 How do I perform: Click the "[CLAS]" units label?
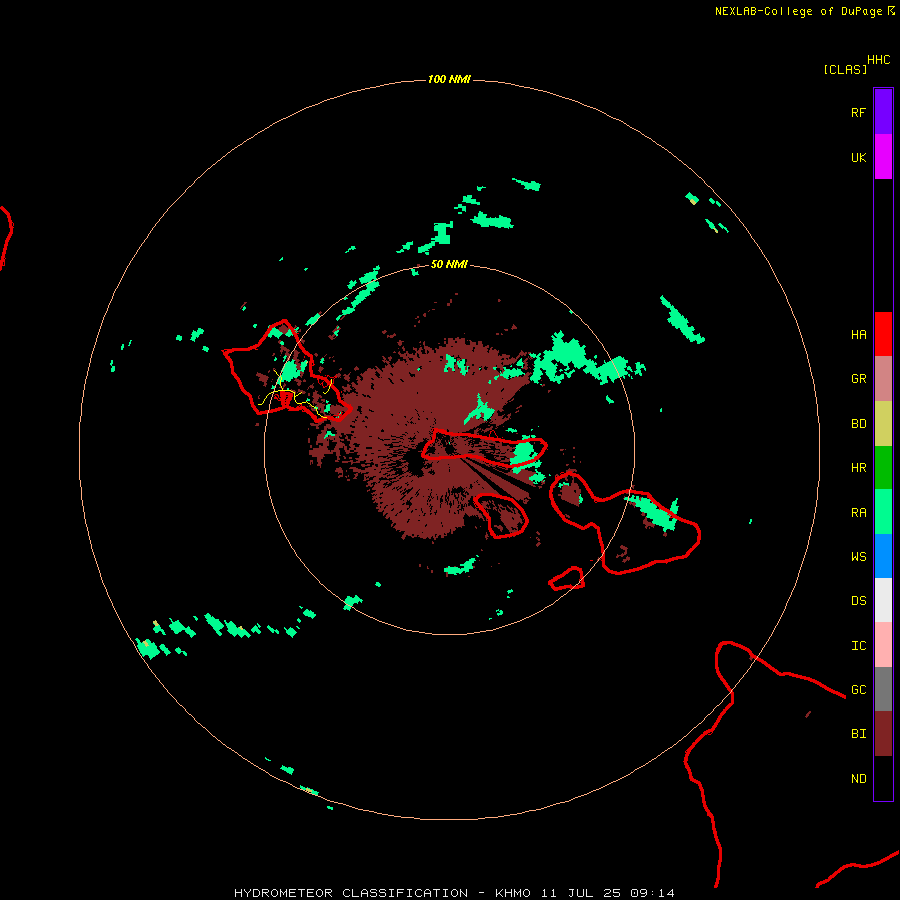coord(845,69)
